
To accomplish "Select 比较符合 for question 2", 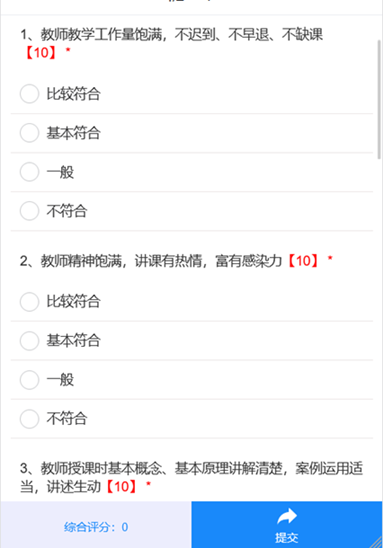I will click(x=192, y=301).
